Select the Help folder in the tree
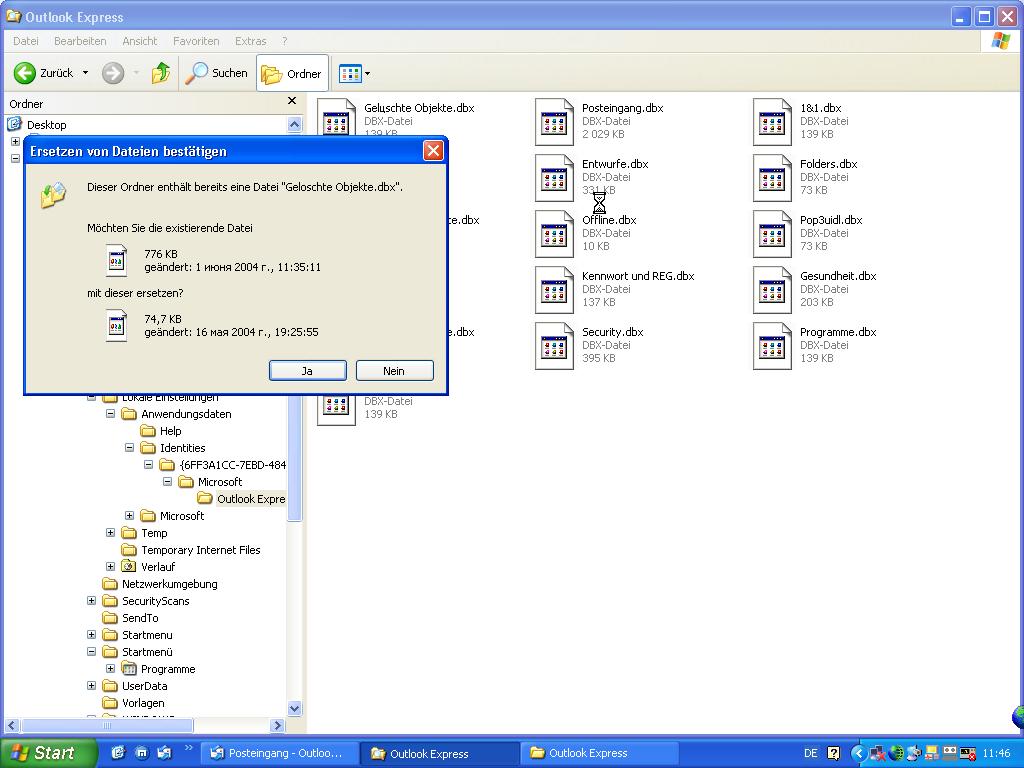This screenshot has height=768, width=1024. pos(170,431)
